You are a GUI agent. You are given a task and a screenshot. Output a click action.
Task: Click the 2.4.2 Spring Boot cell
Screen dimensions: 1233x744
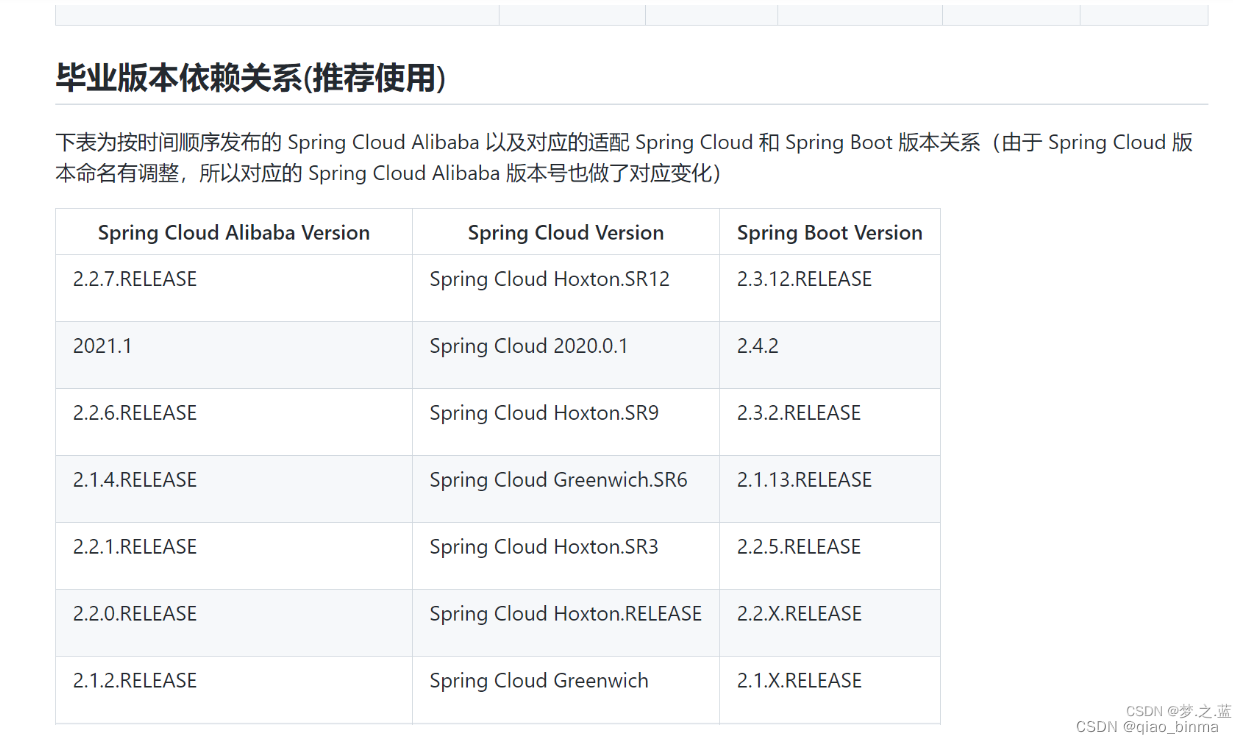coord(830,355)
